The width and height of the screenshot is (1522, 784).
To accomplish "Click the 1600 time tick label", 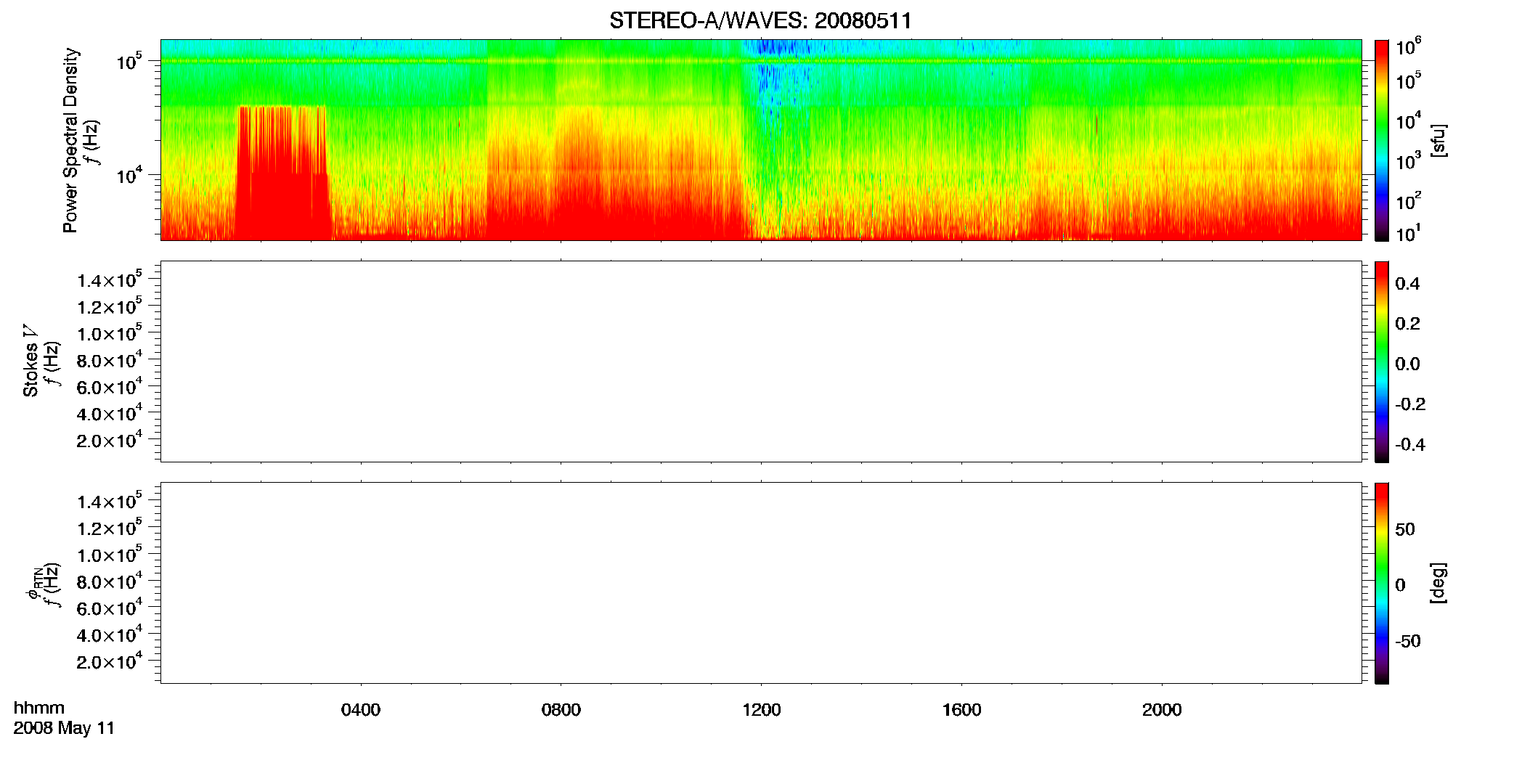I will click(x=961, y=710).
